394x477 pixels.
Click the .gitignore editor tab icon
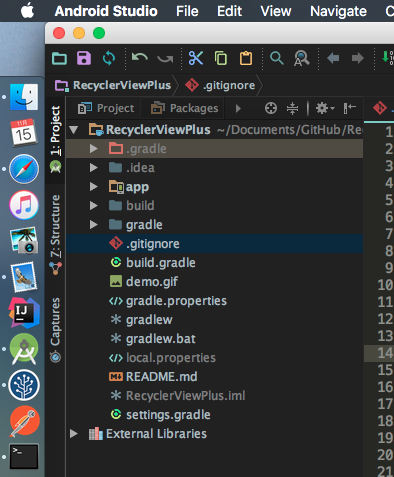click(380, 108)
